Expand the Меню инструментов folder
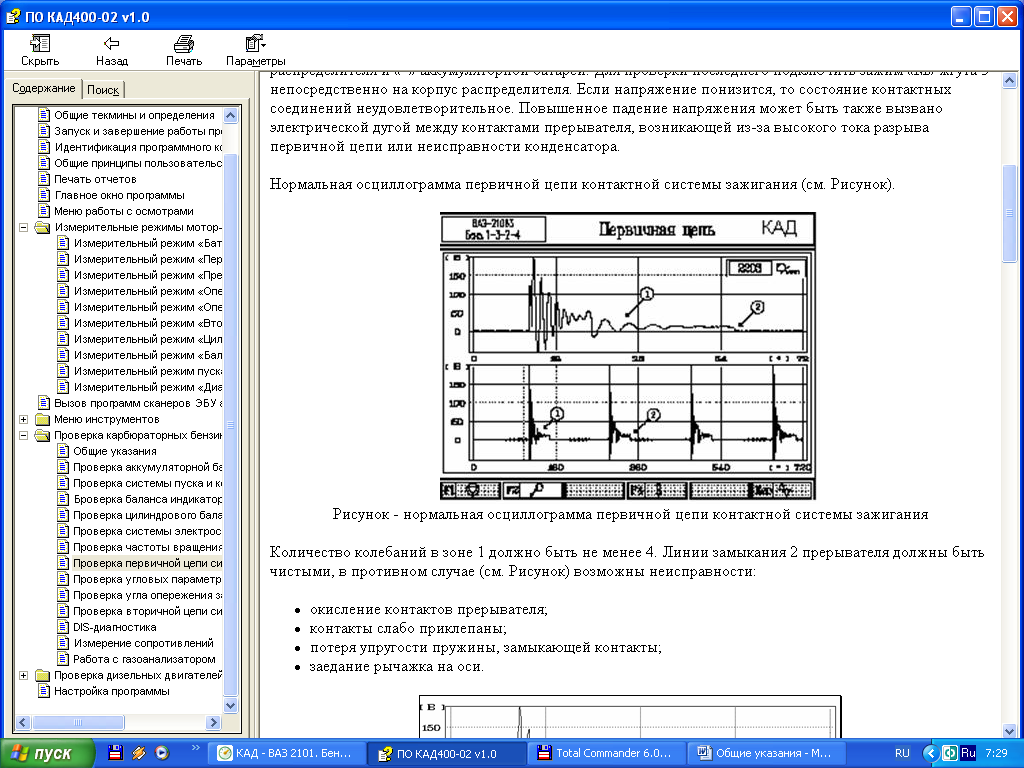Viewport: 1024px width, 768px height. [x=24, y=419]
